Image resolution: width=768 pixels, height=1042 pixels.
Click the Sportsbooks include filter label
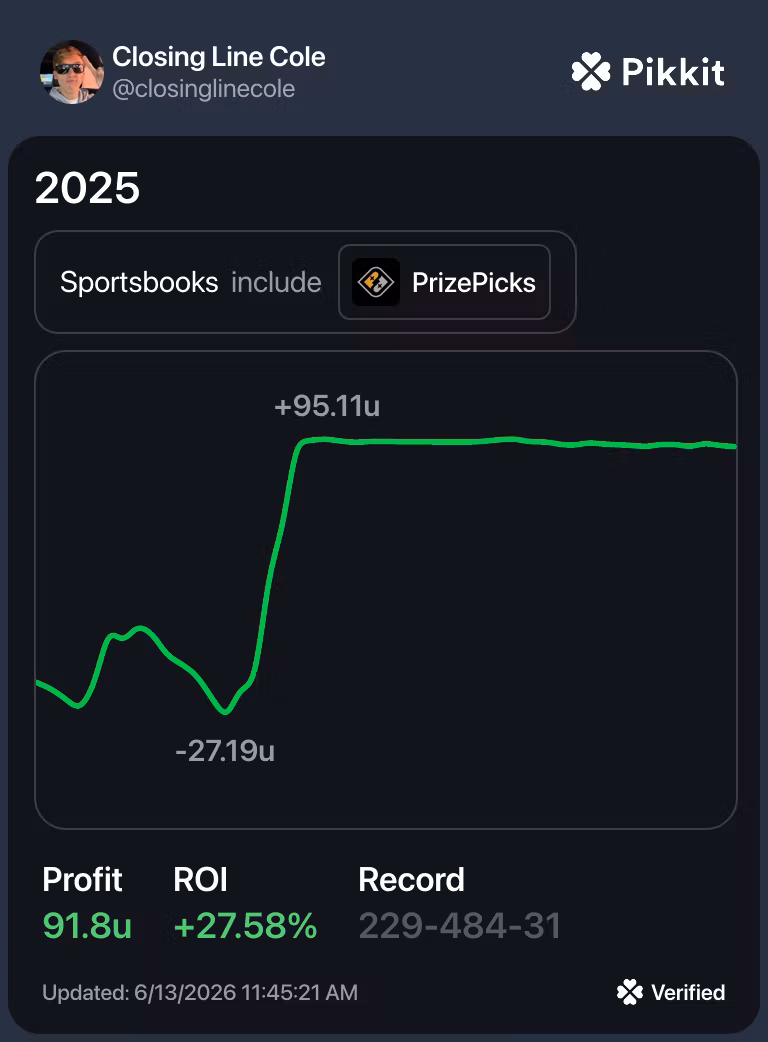coord(191,282)
